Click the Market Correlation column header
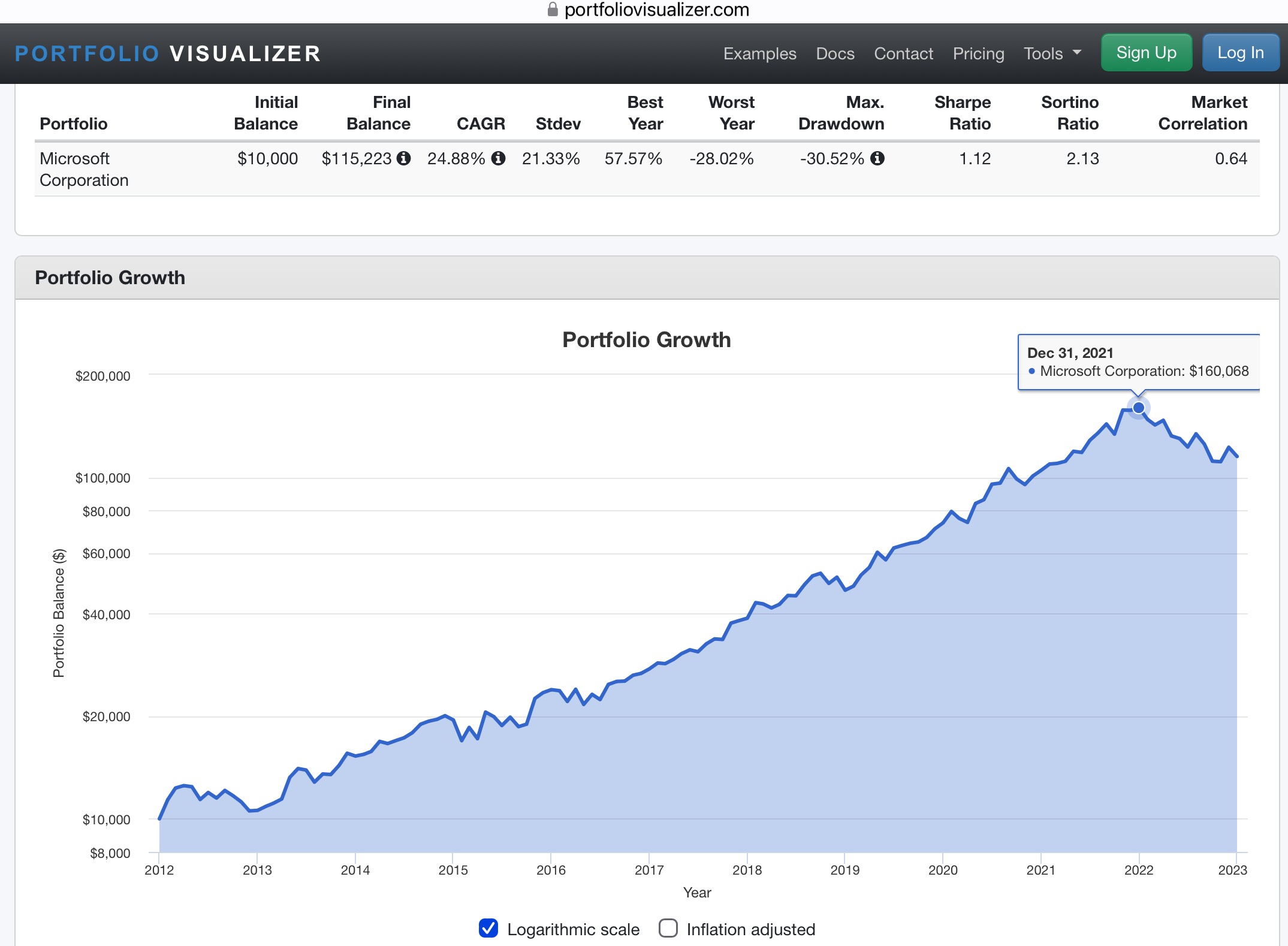 1202,113
